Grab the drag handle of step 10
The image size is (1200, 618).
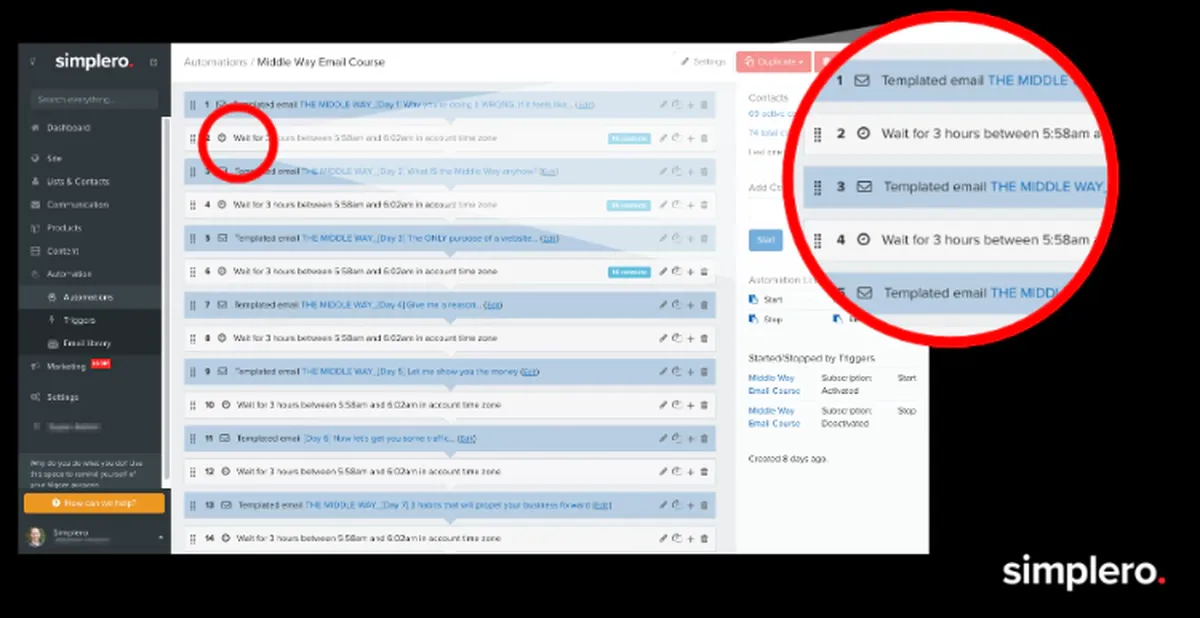click(x=193, y=405)
